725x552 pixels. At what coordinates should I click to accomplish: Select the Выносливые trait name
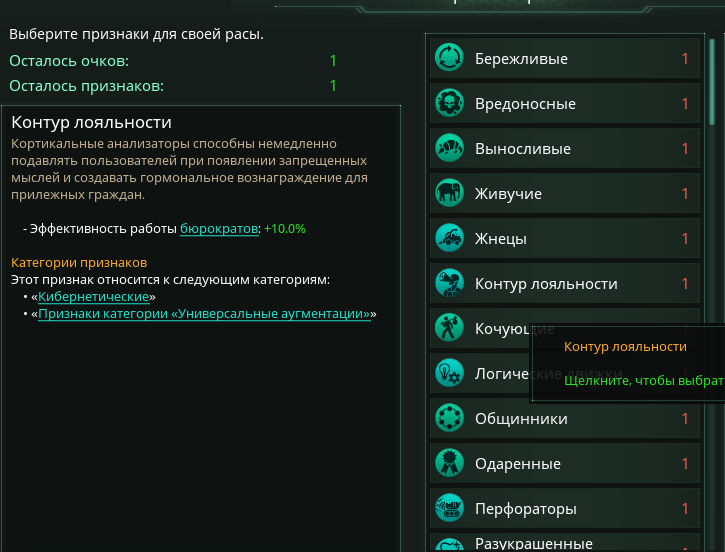click(x=522, y=149)
